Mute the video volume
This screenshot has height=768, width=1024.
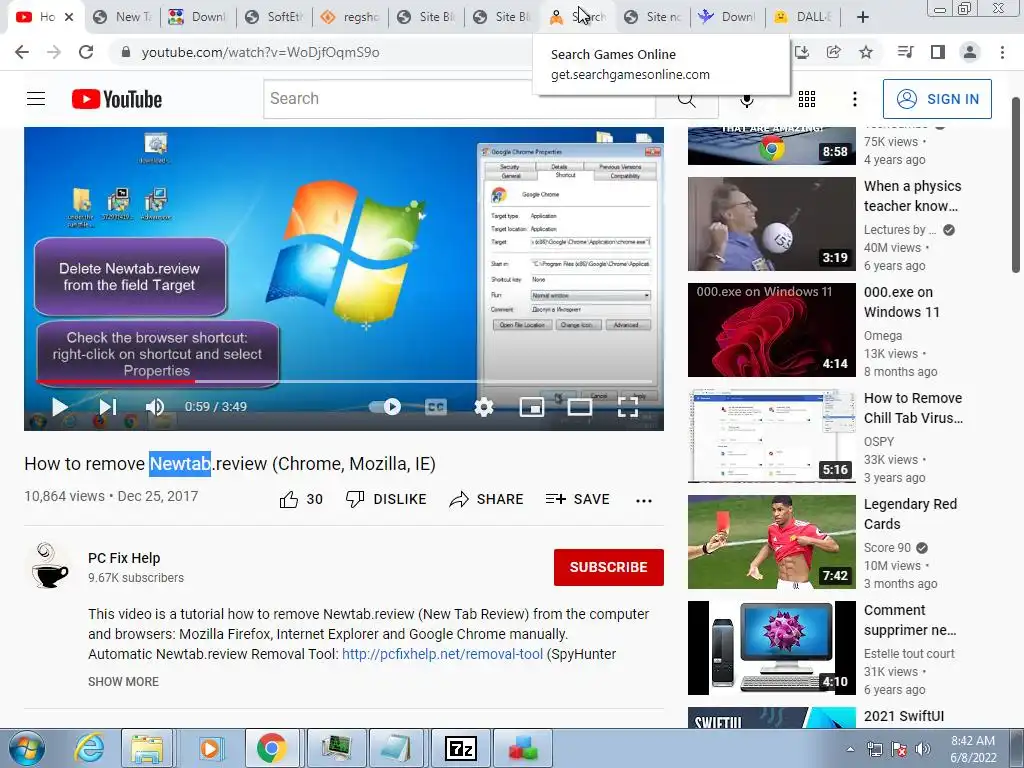click(155, 407)
